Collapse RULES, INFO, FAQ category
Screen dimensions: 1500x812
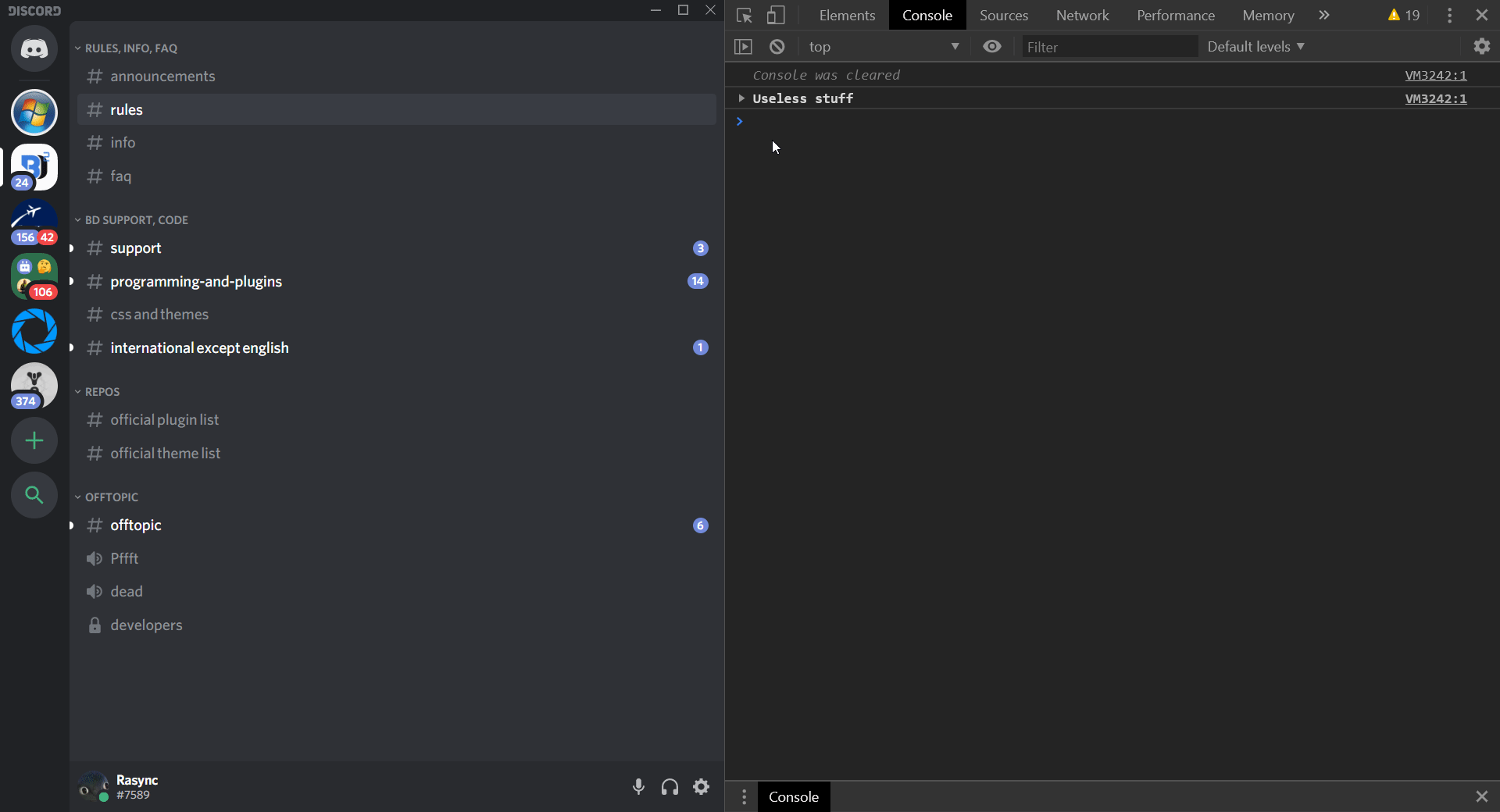click(x=127, y=48)
